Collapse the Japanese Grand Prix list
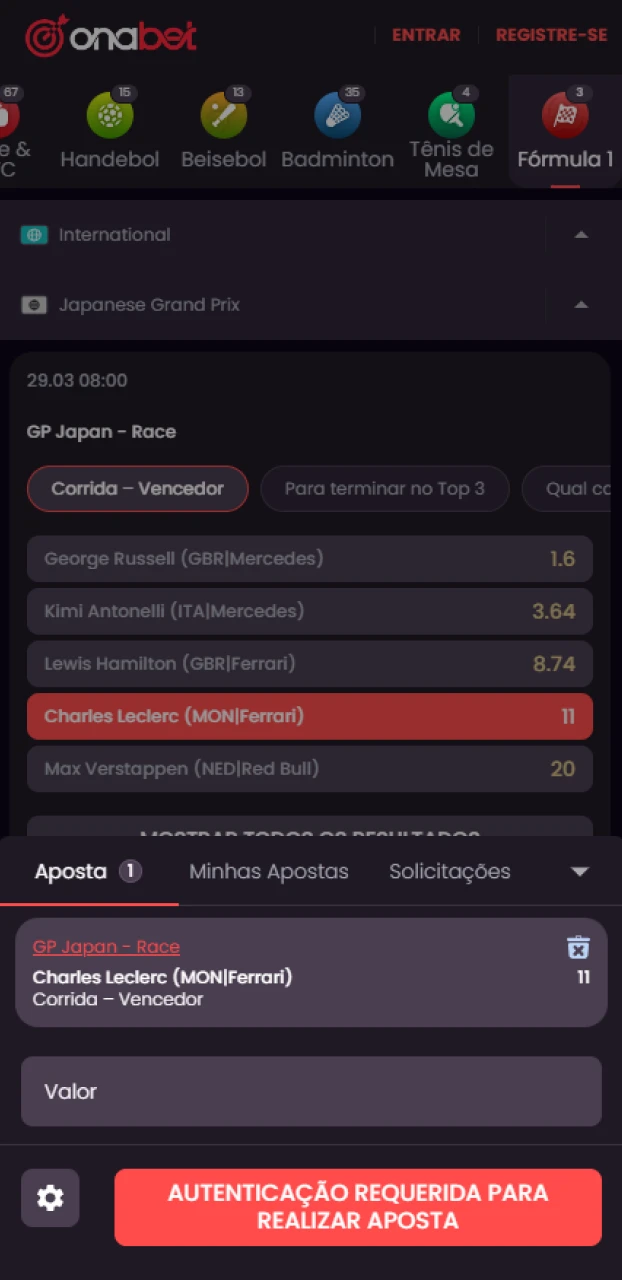622x1280 pixels. pos(581,304)
